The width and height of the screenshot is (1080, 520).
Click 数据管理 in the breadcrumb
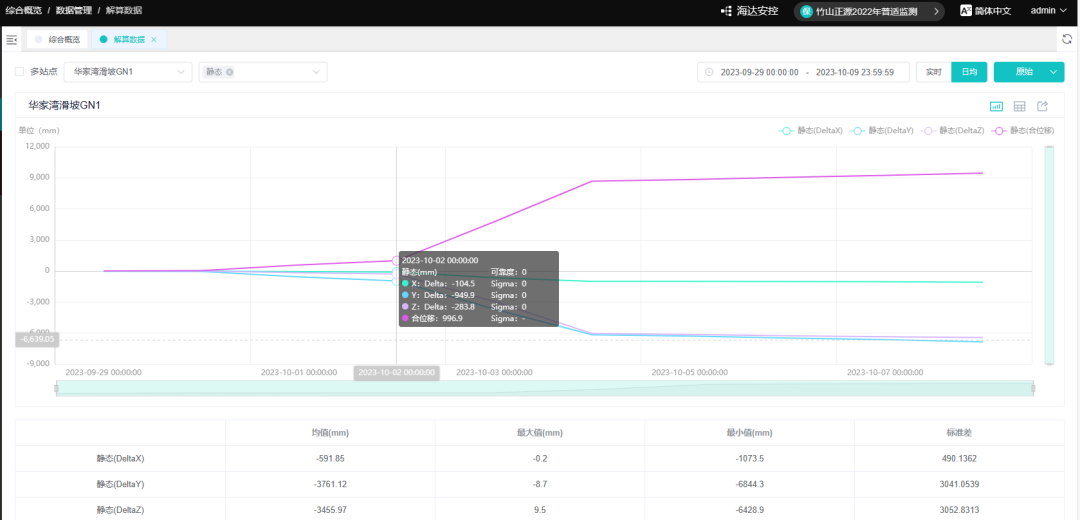coord(75,10)
